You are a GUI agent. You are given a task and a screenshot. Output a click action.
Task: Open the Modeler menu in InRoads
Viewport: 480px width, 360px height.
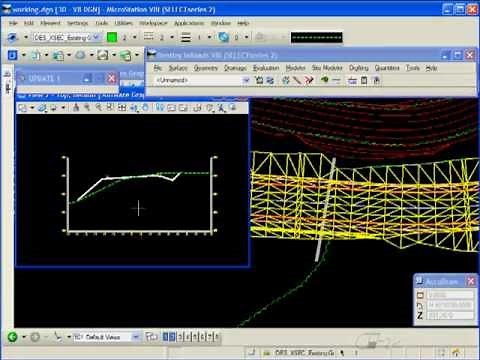coord(295,68)
